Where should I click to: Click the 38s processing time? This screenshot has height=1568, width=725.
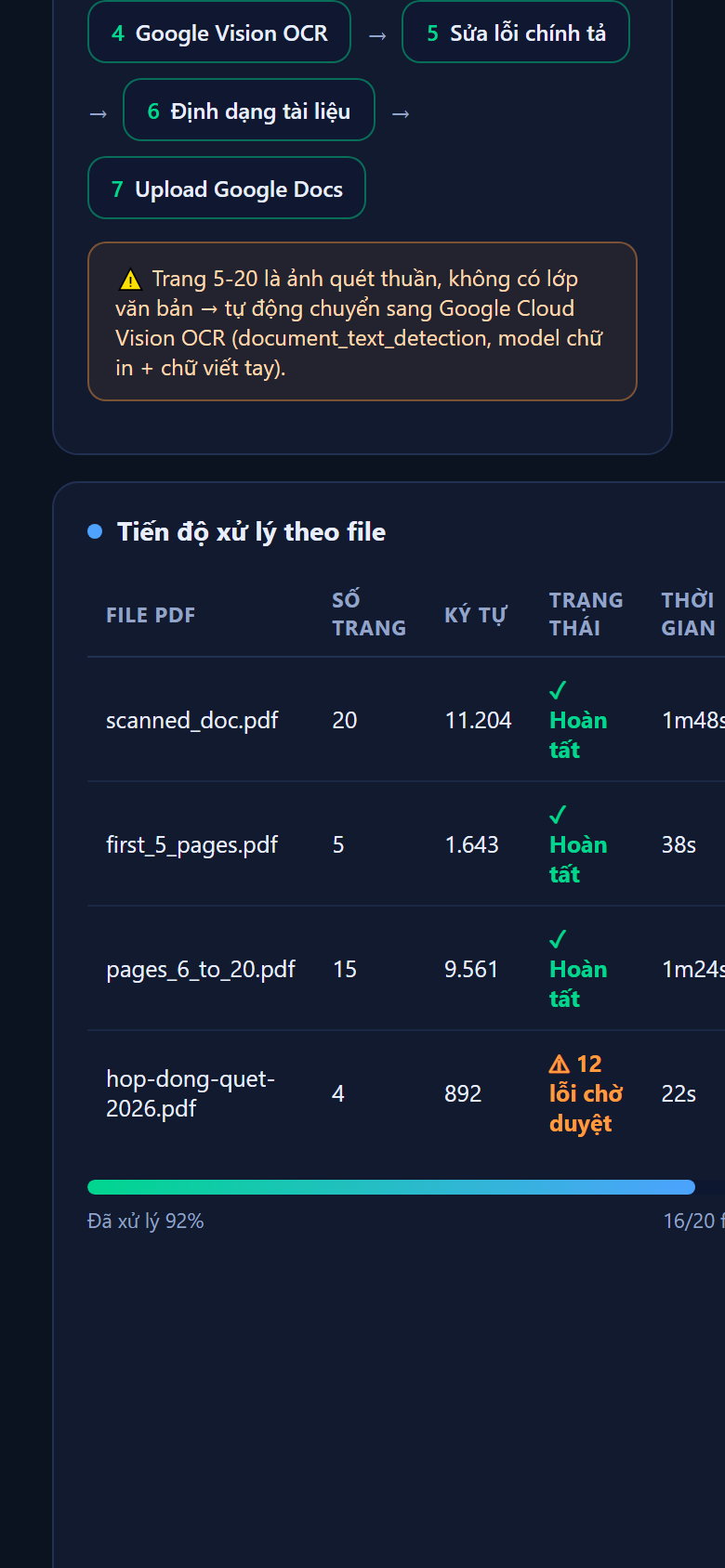[x=679, y=844]
